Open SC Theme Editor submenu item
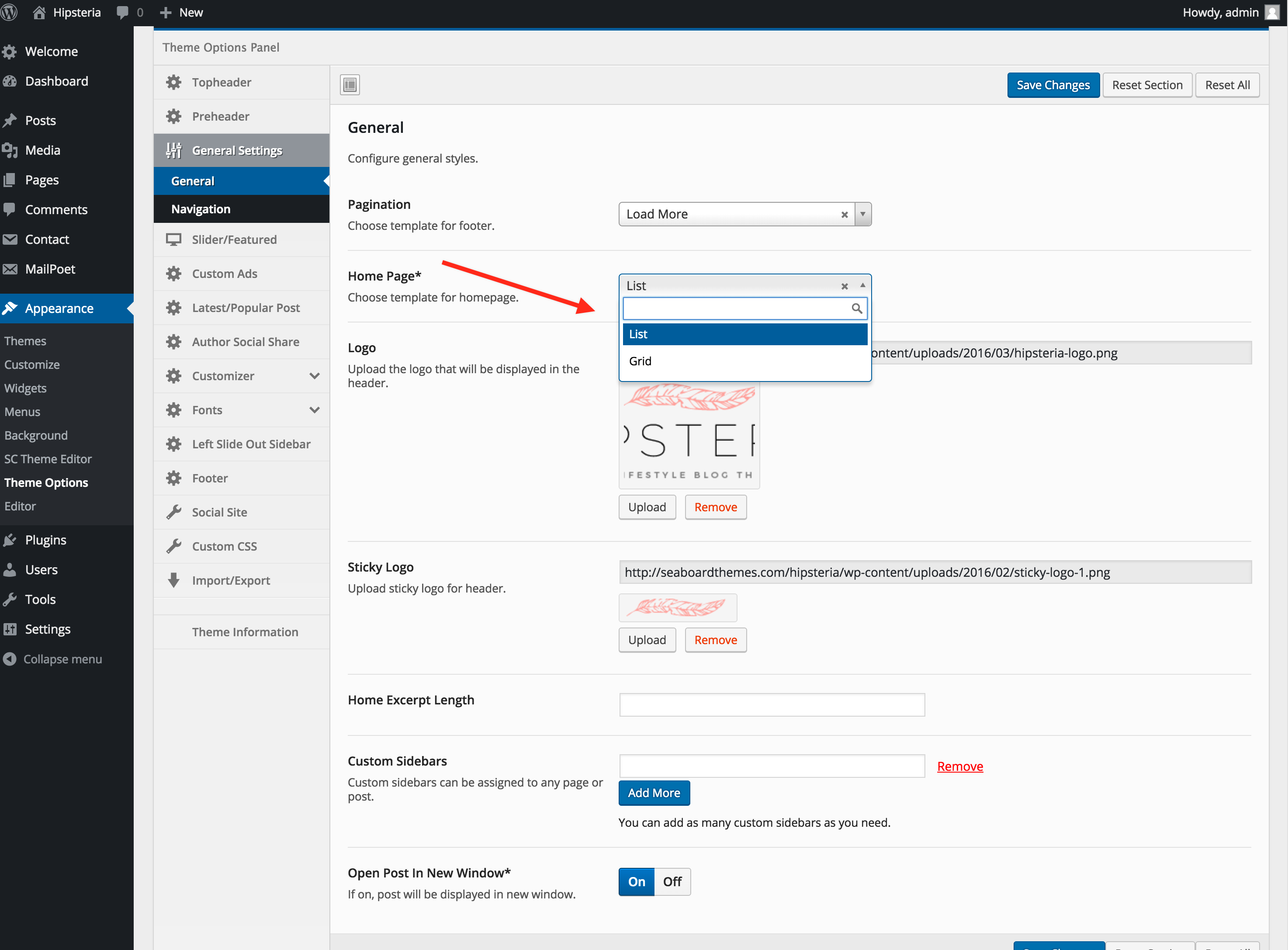The height and width of the screenshot is (950, 1288). pyautogui.click(x=48, y=458)
